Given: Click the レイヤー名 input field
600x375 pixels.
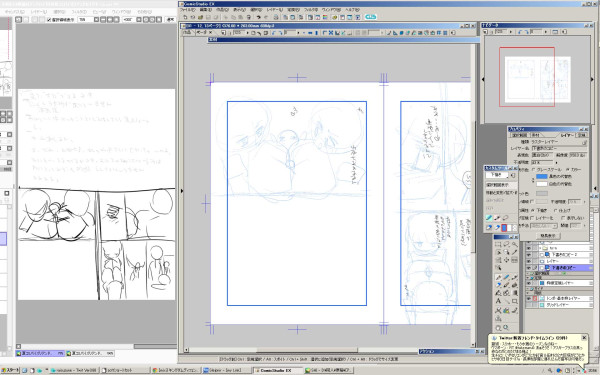Looking at the screenshot, I should pyautogui.click(x=559, y=148).
